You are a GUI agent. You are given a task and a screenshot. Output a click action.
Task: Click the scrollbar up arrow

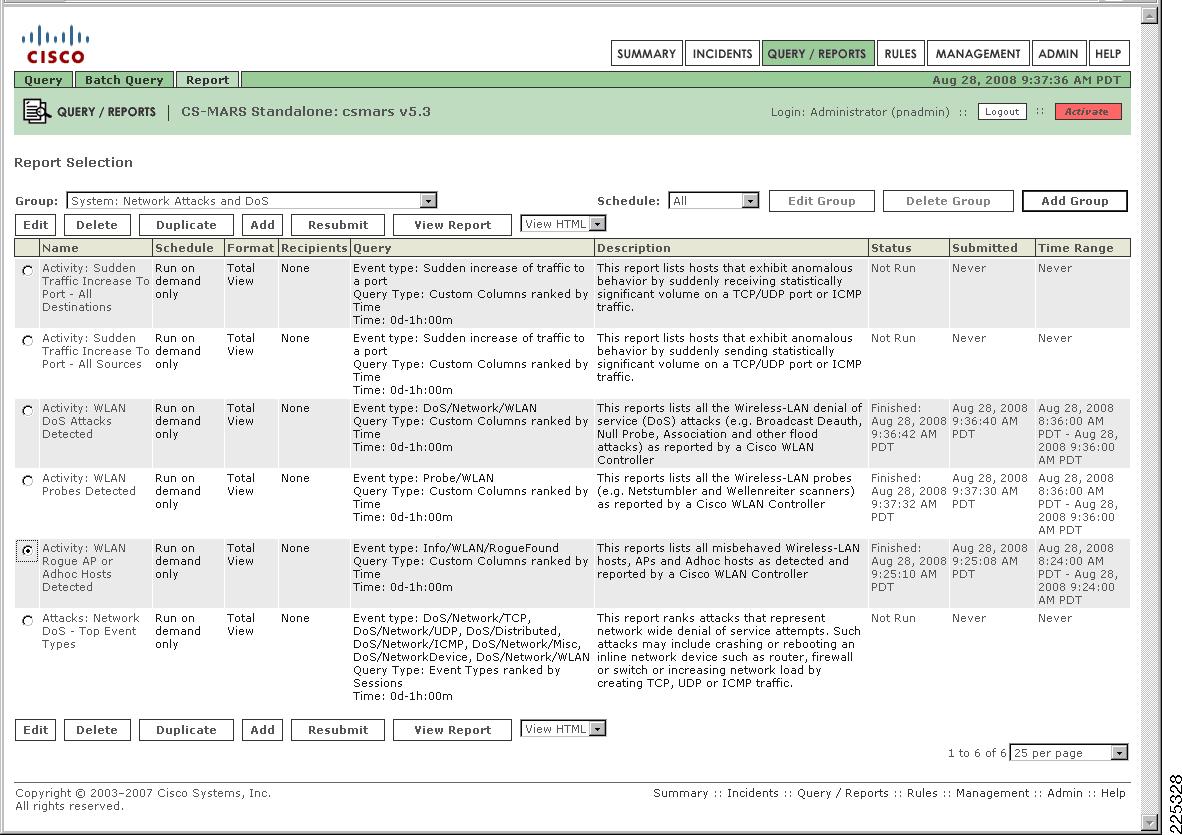(x=1149, y=16)
